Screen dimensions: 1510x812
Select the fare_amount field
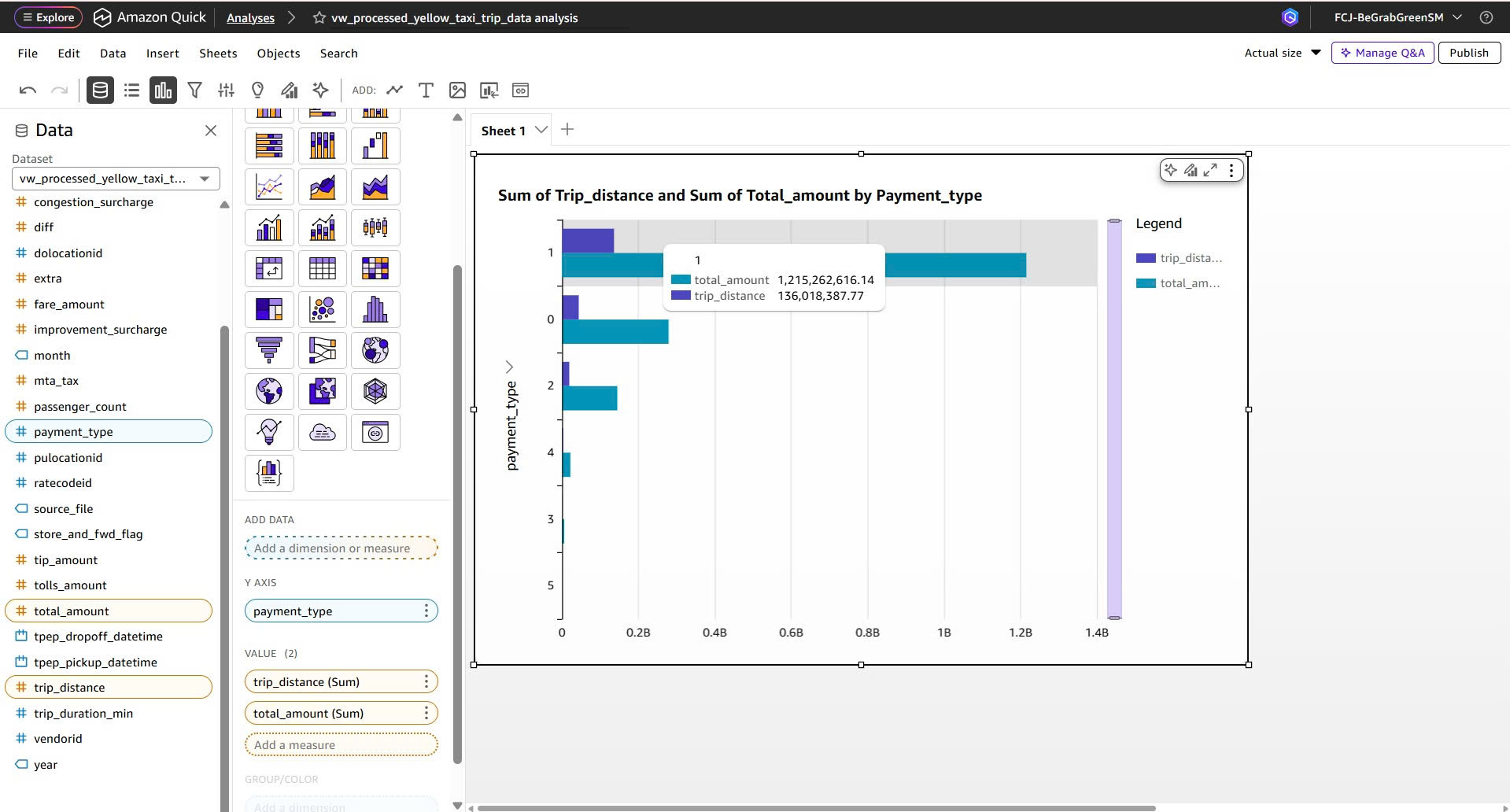tap(68, 304)
